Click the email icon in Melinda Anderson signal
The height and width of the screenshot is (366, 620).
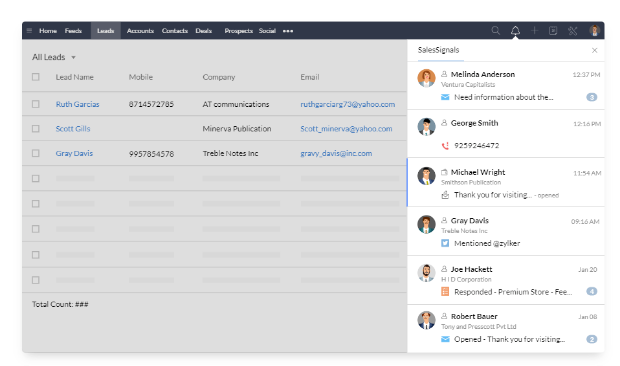[445, 97]
